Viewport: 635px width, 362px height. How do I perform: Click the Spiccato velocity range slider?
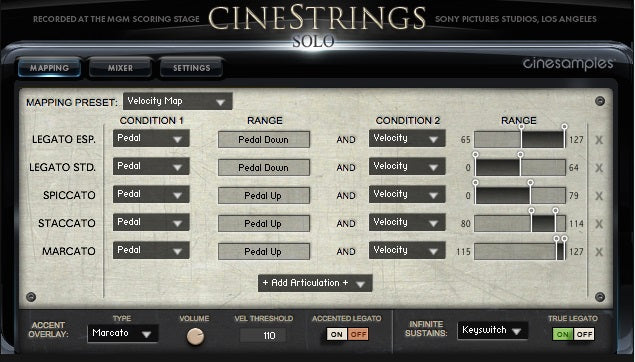pyautogui.click(x=520, y=196)
